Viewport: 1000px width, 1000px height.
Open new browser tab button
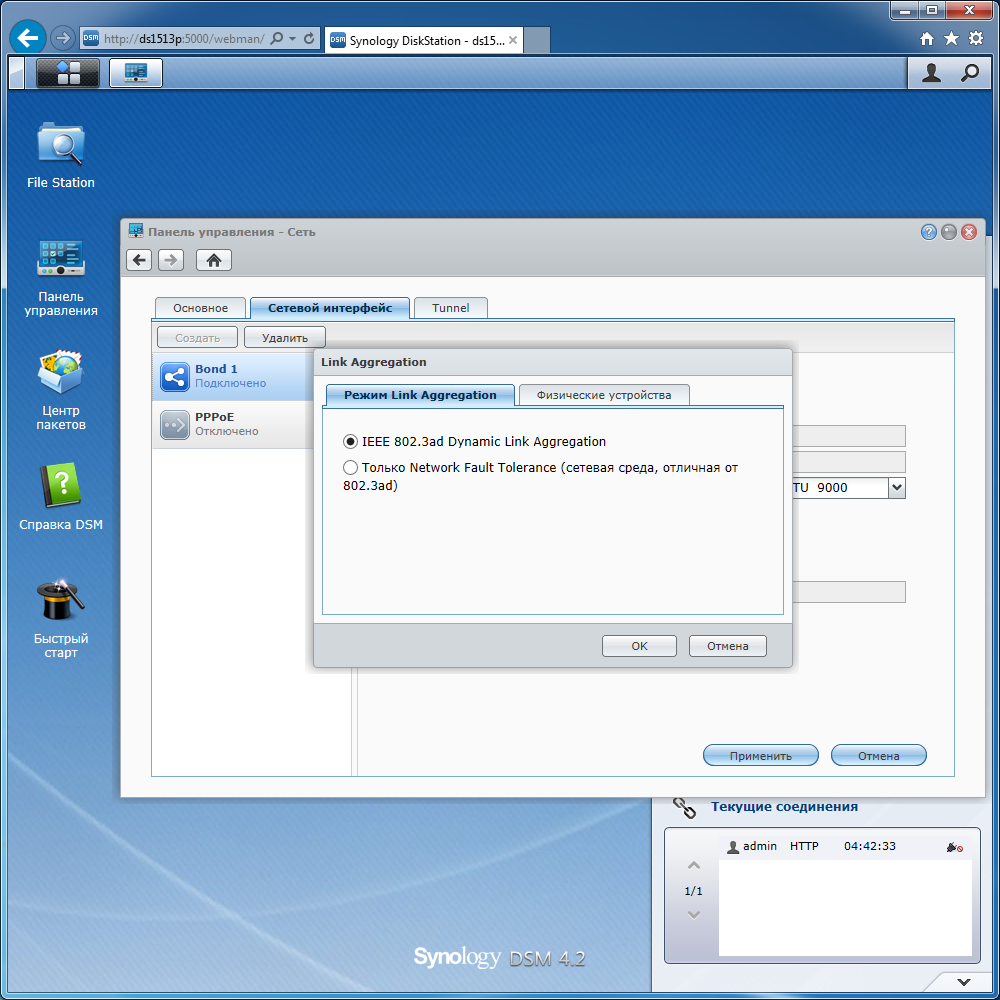point(537,40)
